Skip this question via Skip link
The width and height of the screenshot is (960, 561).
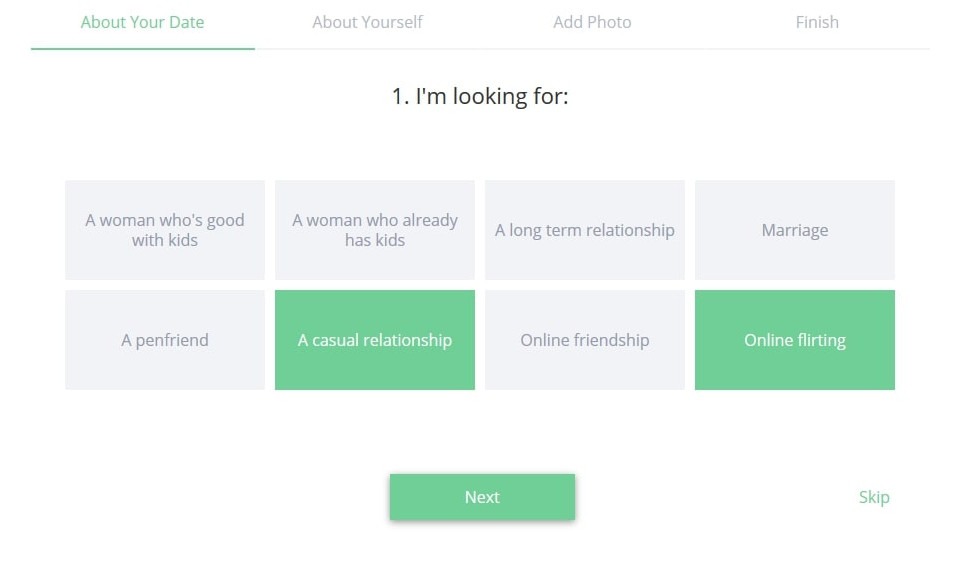(873, 497)
